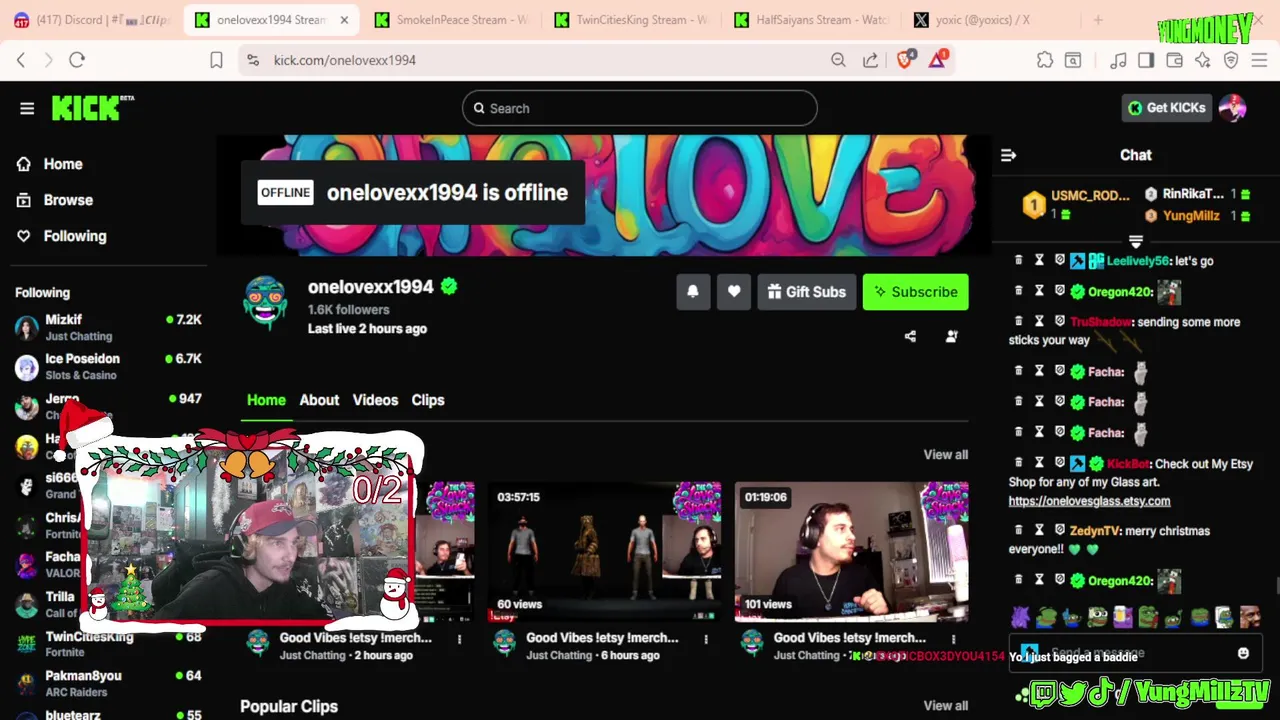The image size is (1280, 720).
Task: Share channel via share icon
Action: click(910, 337)
